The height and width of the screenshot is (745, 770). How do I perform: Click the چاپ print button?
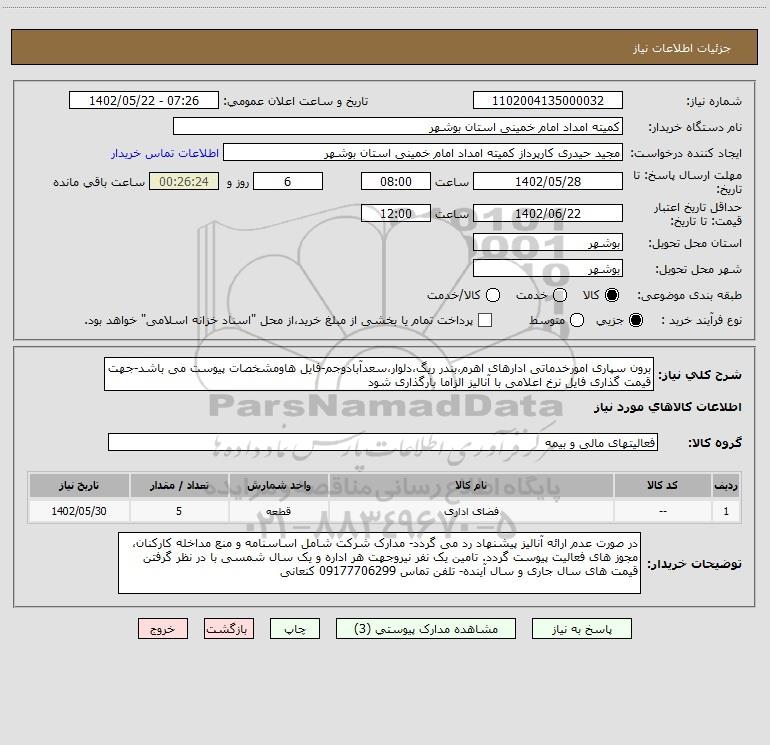[x=295, y=629]
